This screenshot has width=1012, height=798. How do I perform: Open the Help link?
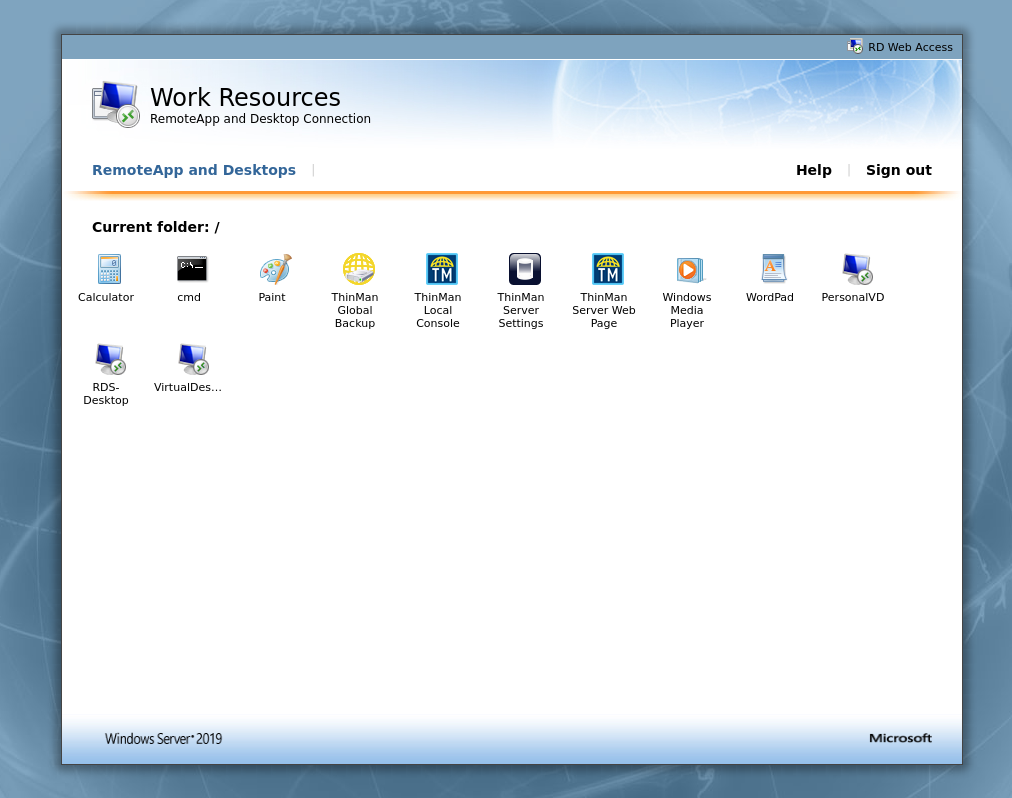[x=813, y=170]
